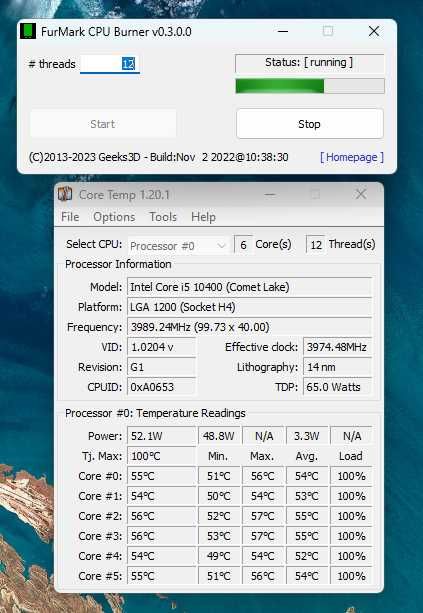Click the Frequency value 3989.24MHz
The image size is (423, 613).
[x=249, y=327]
